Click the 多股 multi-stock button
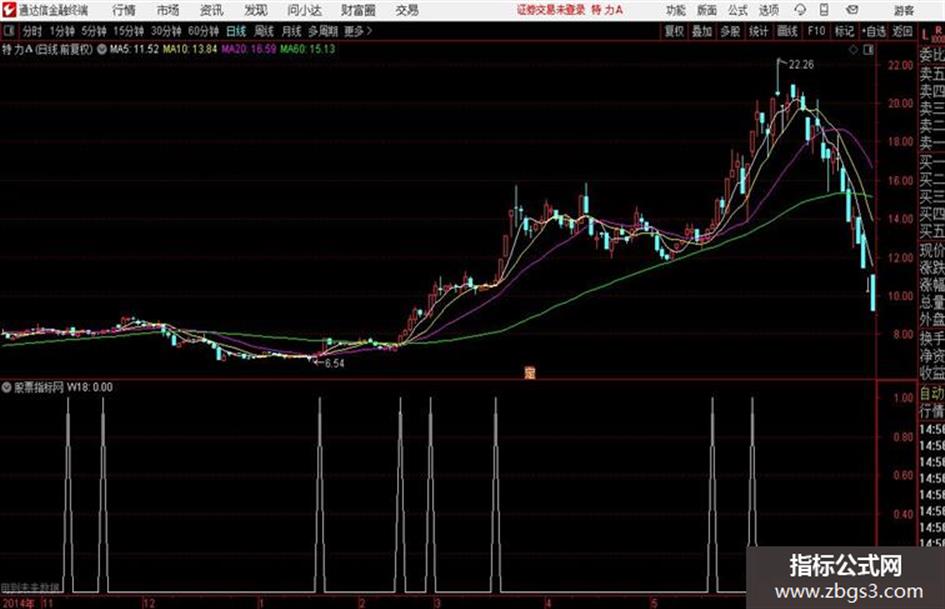The height and width of the screenshot is (609, 945). (x=730, y=31)
